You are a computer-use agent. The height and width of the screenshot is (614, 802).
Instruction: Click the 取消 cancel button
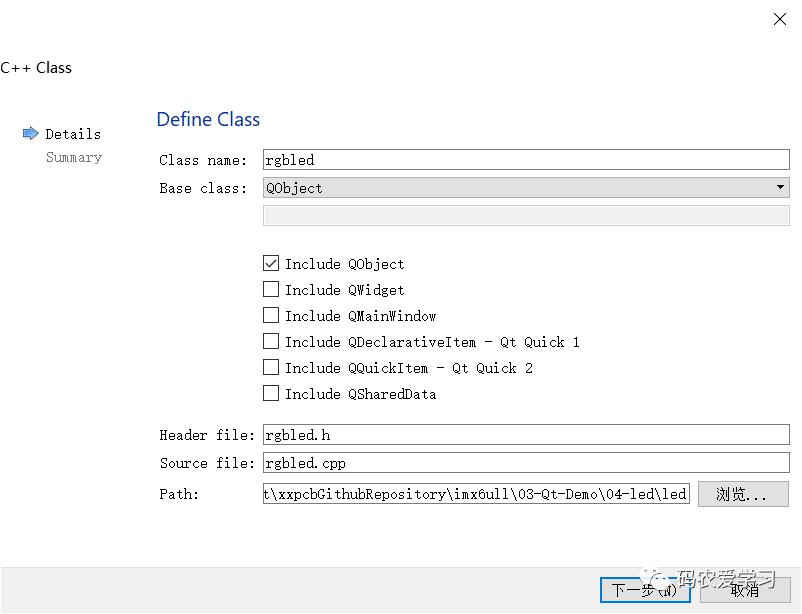745,590
